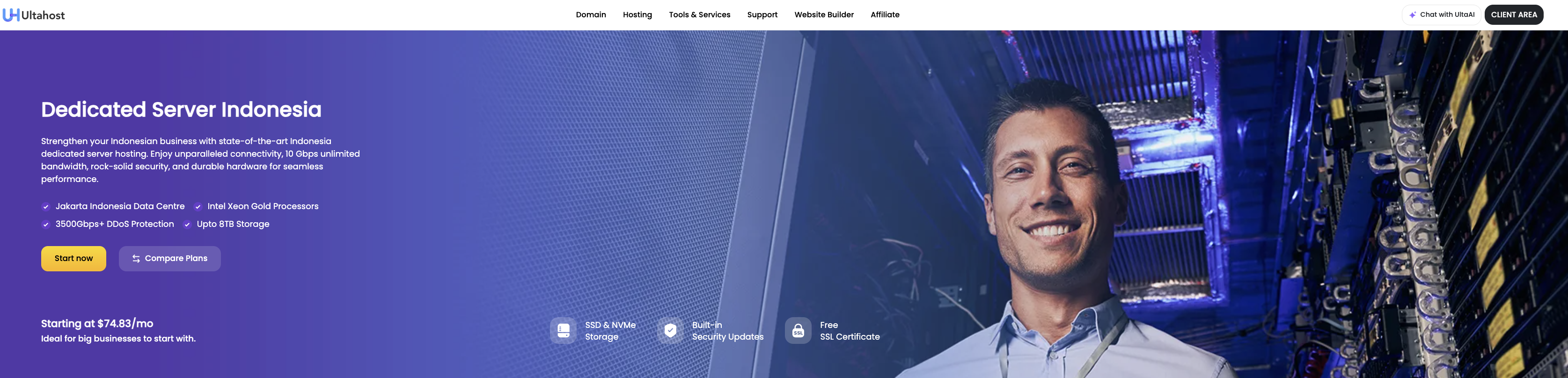
Task: Open the Support menu
Action: pyautogui.click(x=762, y=15)
